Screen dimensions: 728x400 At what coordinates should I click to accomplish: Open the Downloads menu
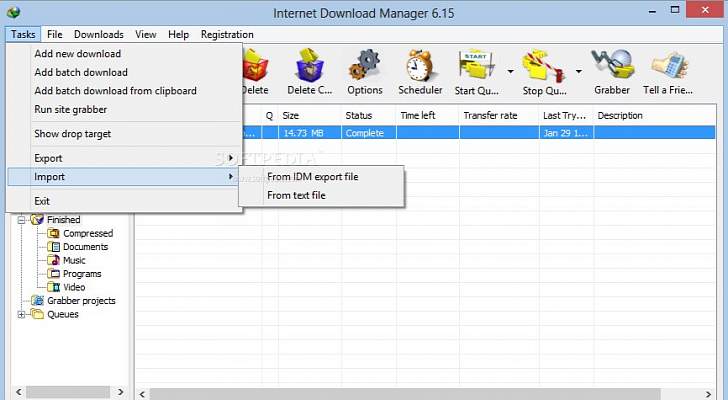pyautogui.click(x=98, y=34)
